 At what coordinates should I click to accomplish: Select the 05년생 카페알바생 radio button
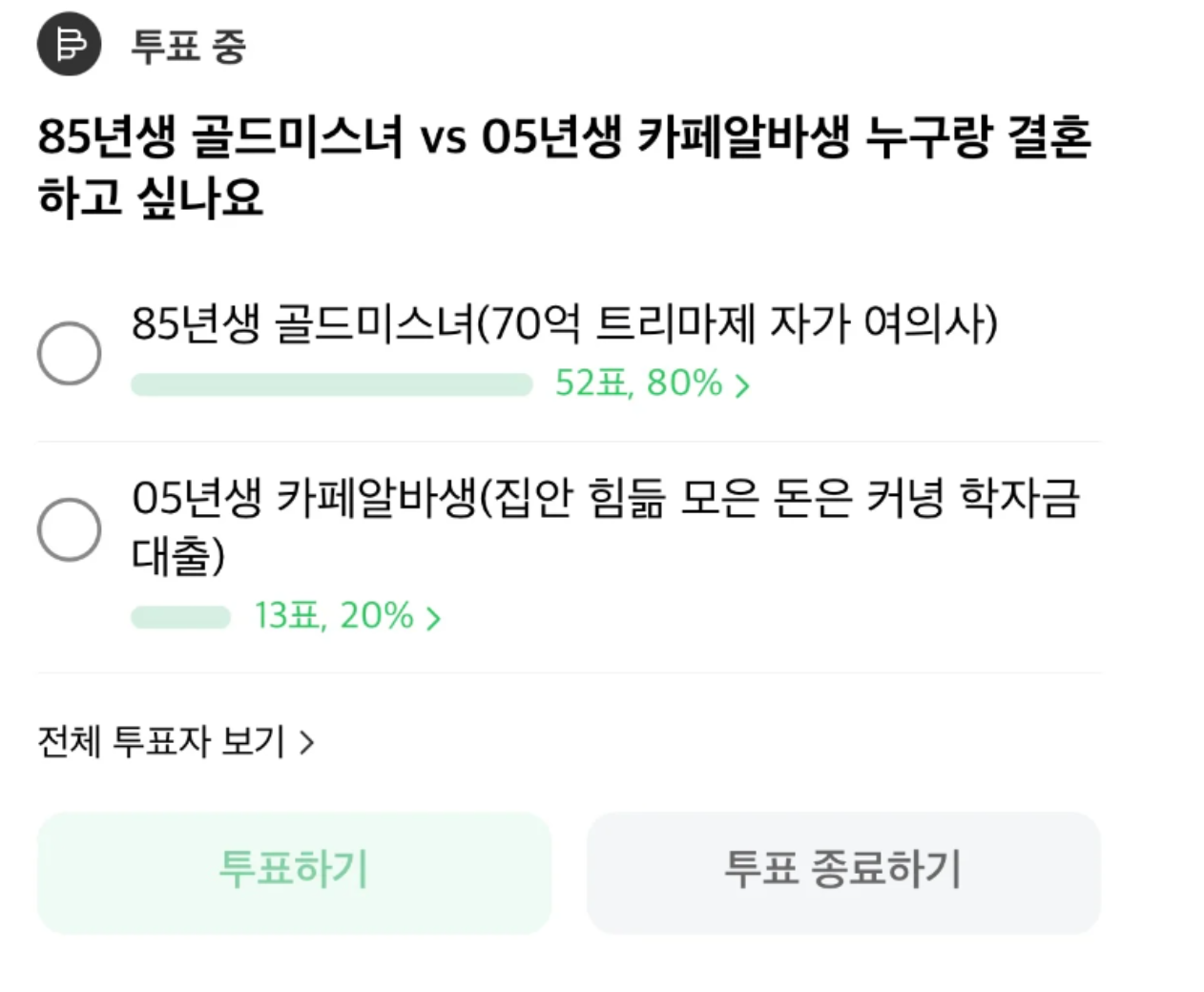click(x=69, y=529)
